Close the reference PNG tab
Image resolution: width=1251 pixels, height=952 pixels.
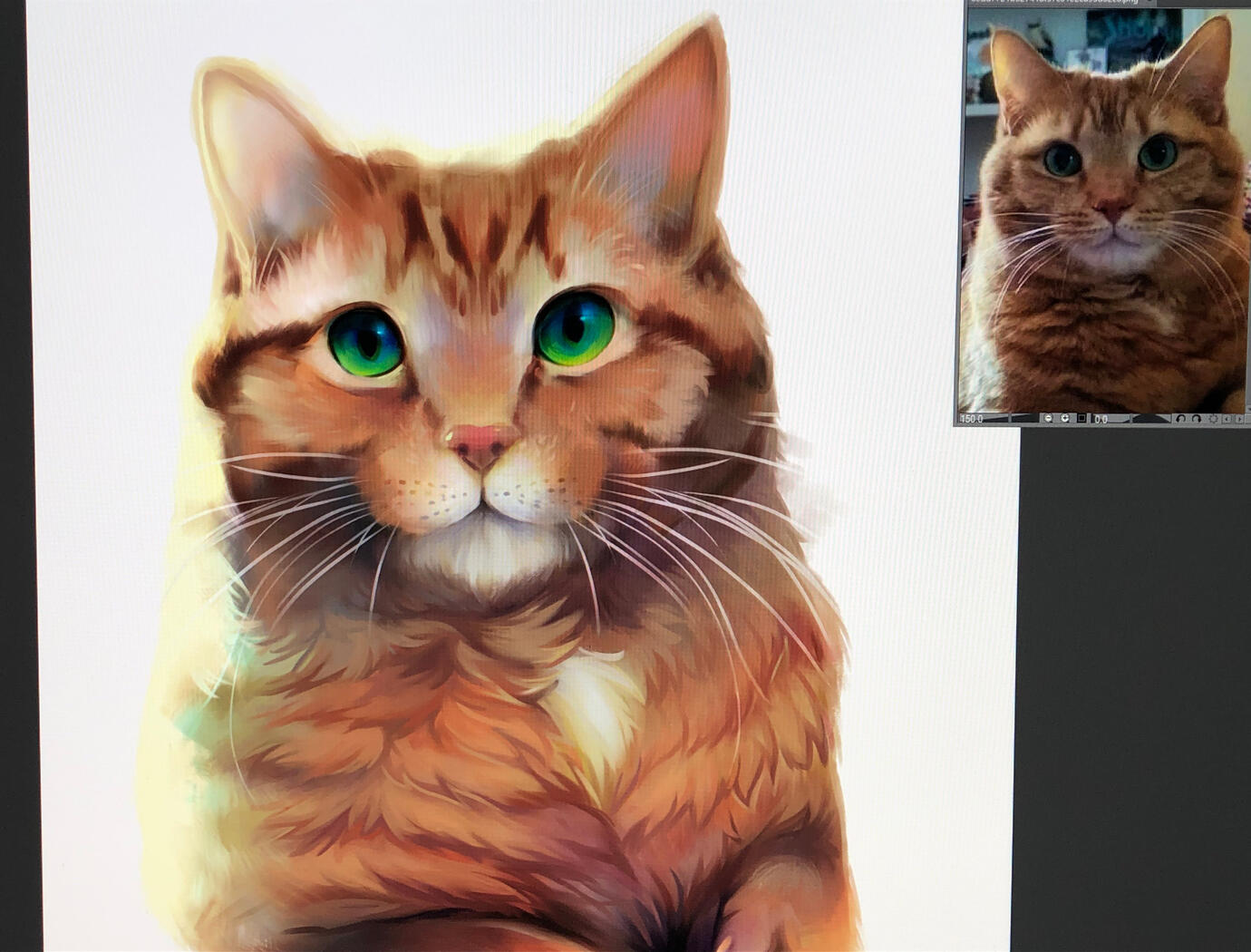(1149, 1)
